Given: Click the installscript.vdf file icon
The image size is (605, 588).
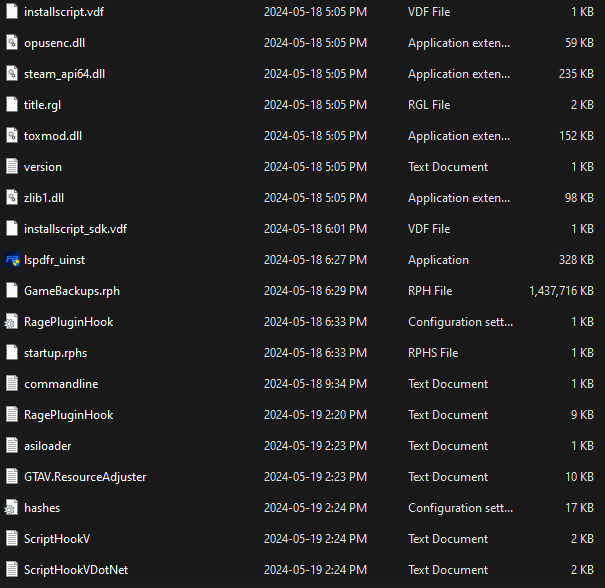Looking at the screenshot, I should 12,12.
